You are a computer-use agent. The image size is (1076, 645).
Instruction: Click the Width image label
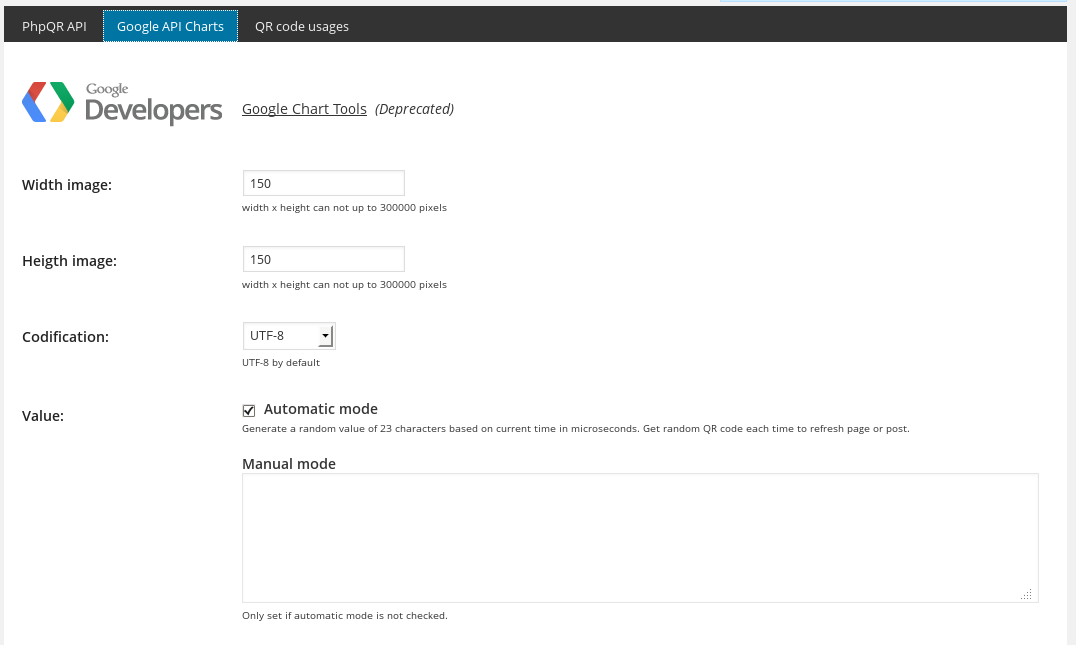[67, 185]
